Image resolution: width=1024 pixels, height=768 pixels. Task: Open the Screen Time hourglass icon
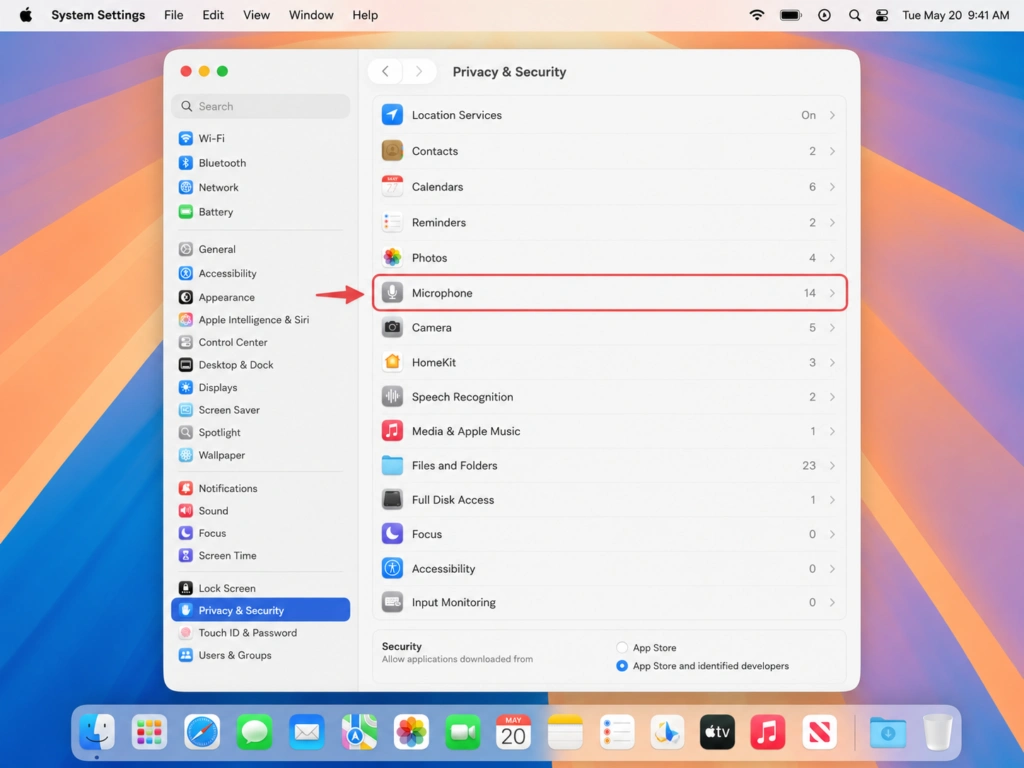[x=185, y=555]
